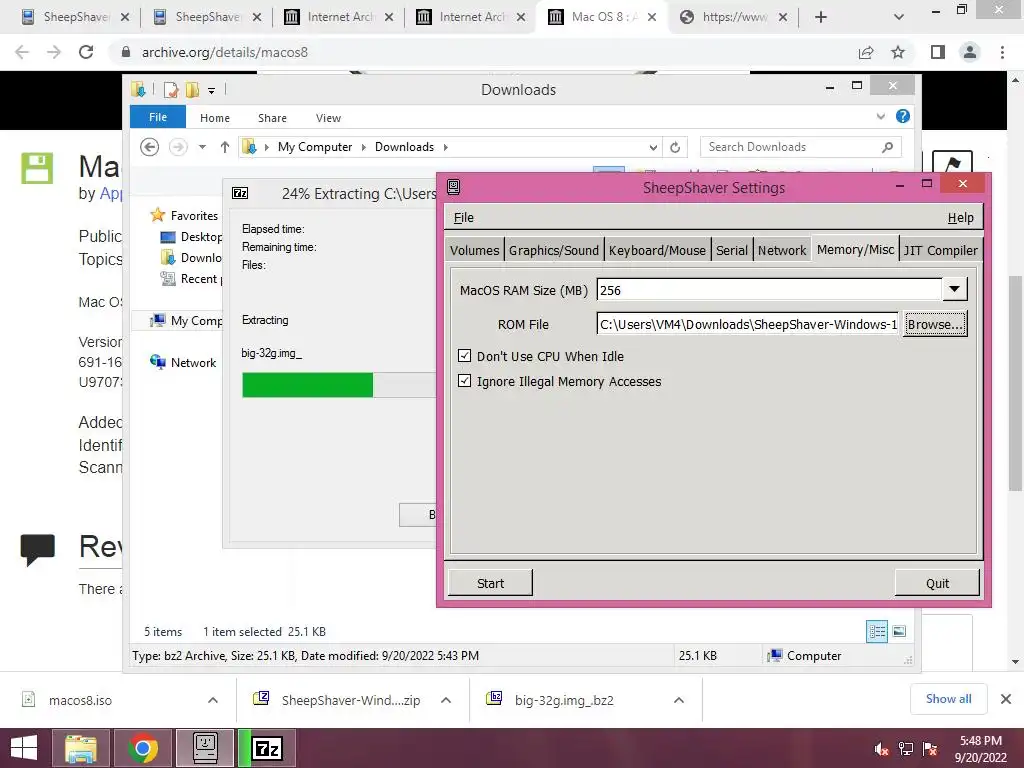
Task: Click the browser page vertical scrollbar
Action: pyautogui.click(x=1016, y=383)
